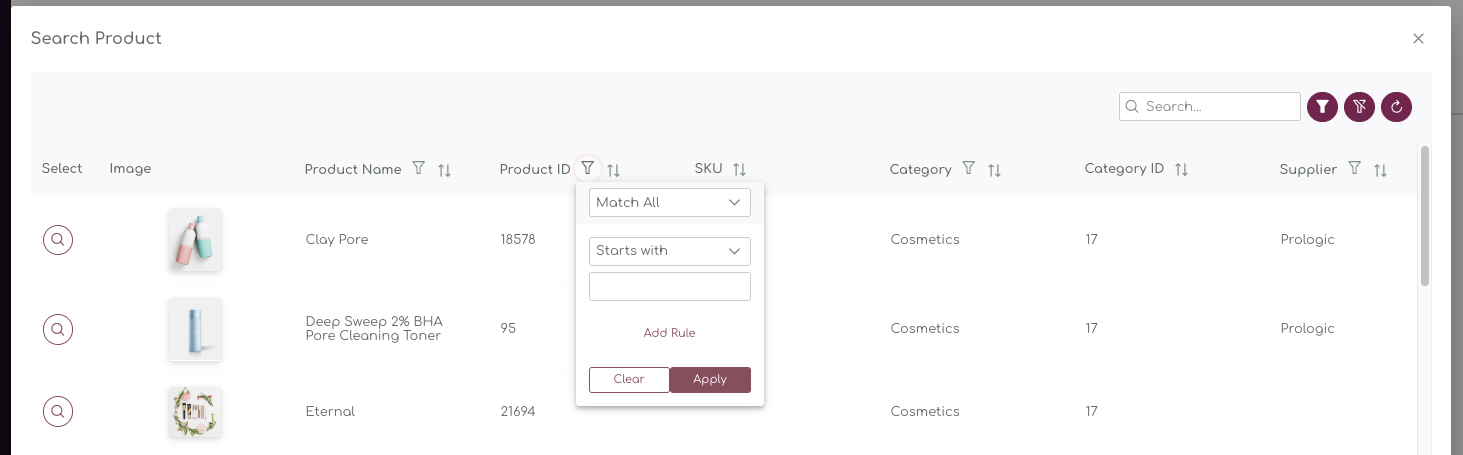Click the Deep Sweep toner thumbnail

coord(195,329)
